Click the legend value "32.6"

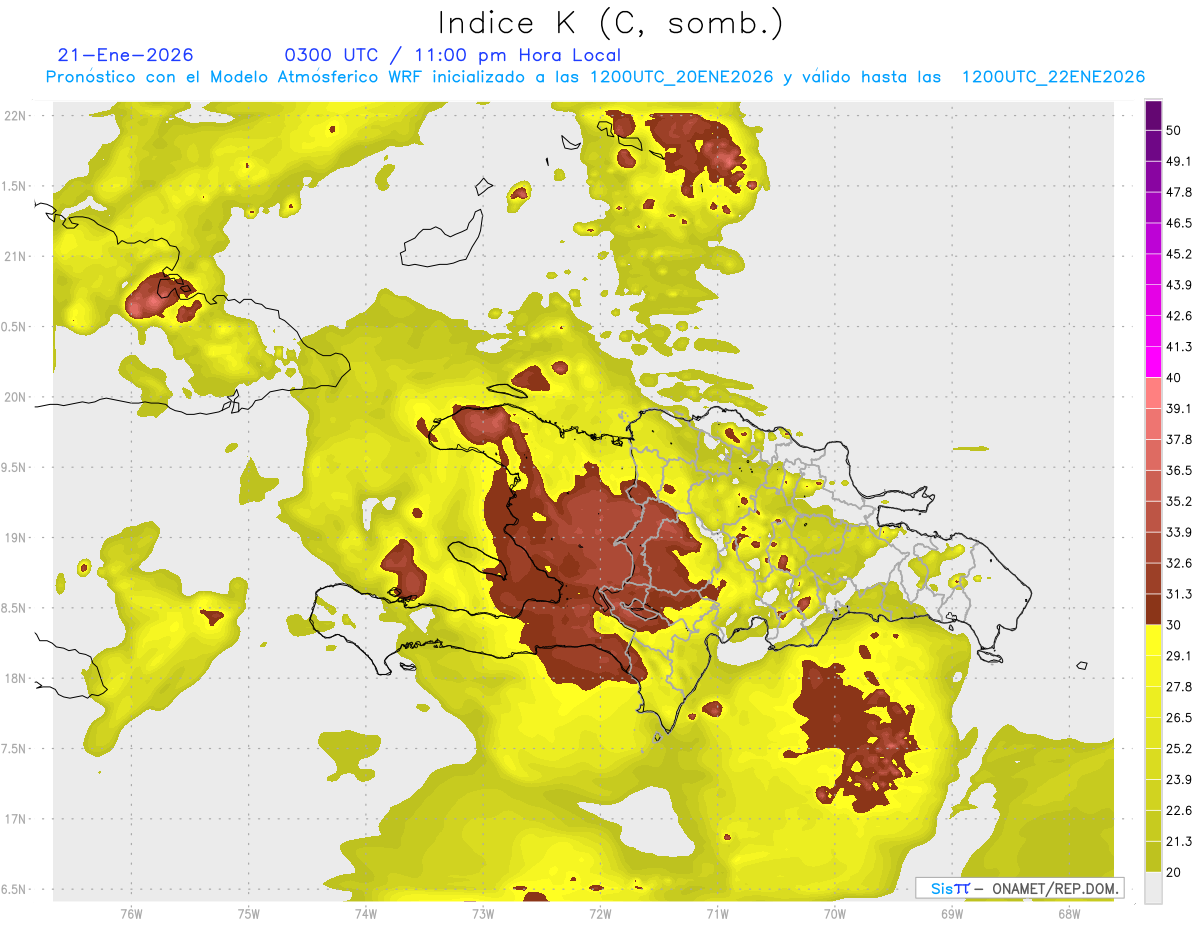click(1178, 563)
